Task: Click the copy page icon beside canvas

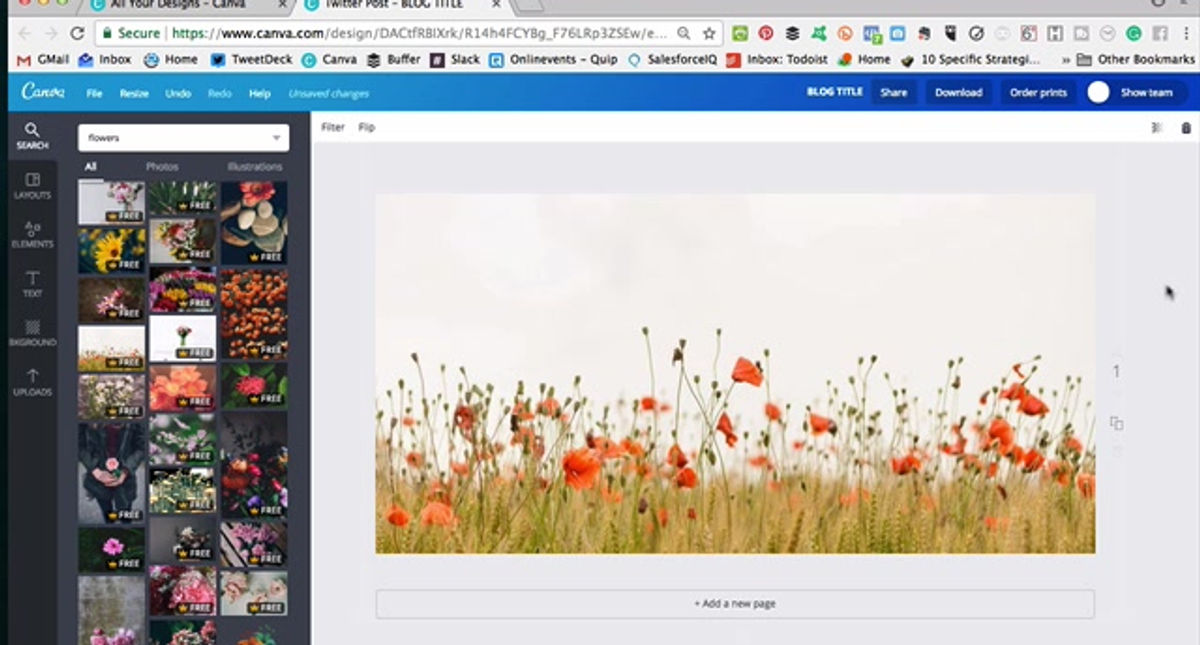Action: (1116, 423)
